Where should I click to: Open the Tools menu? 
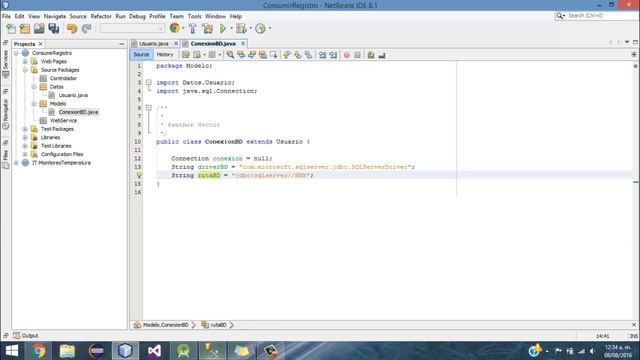[195, 16]
